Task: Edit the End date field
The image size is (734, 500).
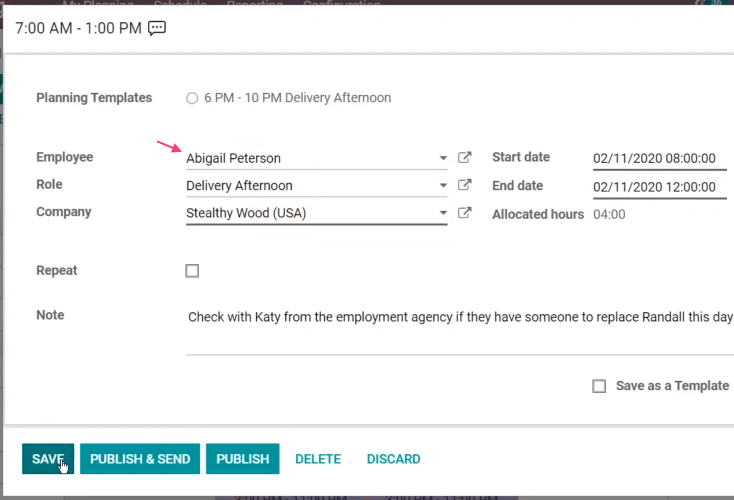Action: 660,187
